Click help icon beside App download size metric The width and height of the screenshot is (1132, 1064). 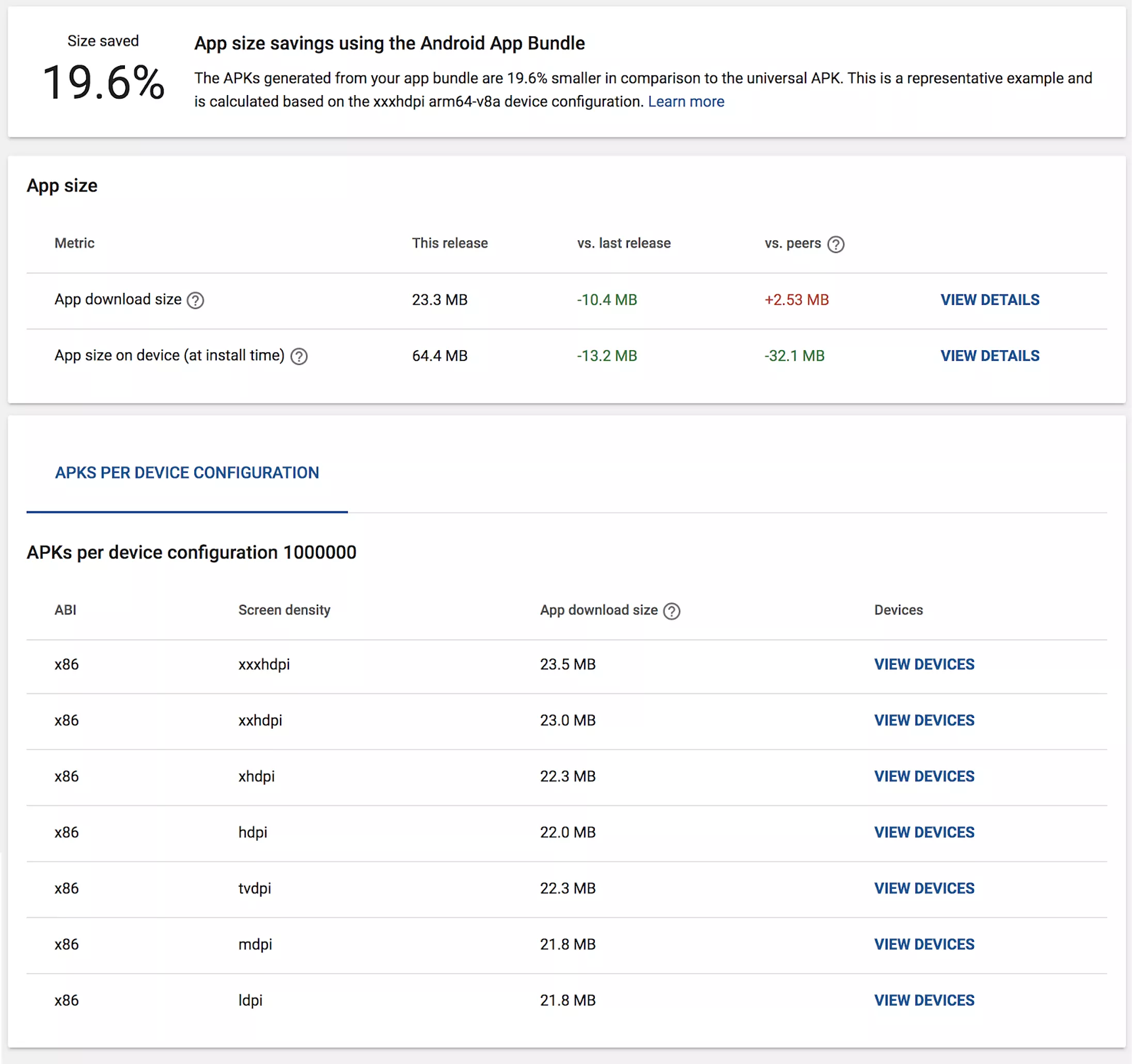click(x=195, y=300)
